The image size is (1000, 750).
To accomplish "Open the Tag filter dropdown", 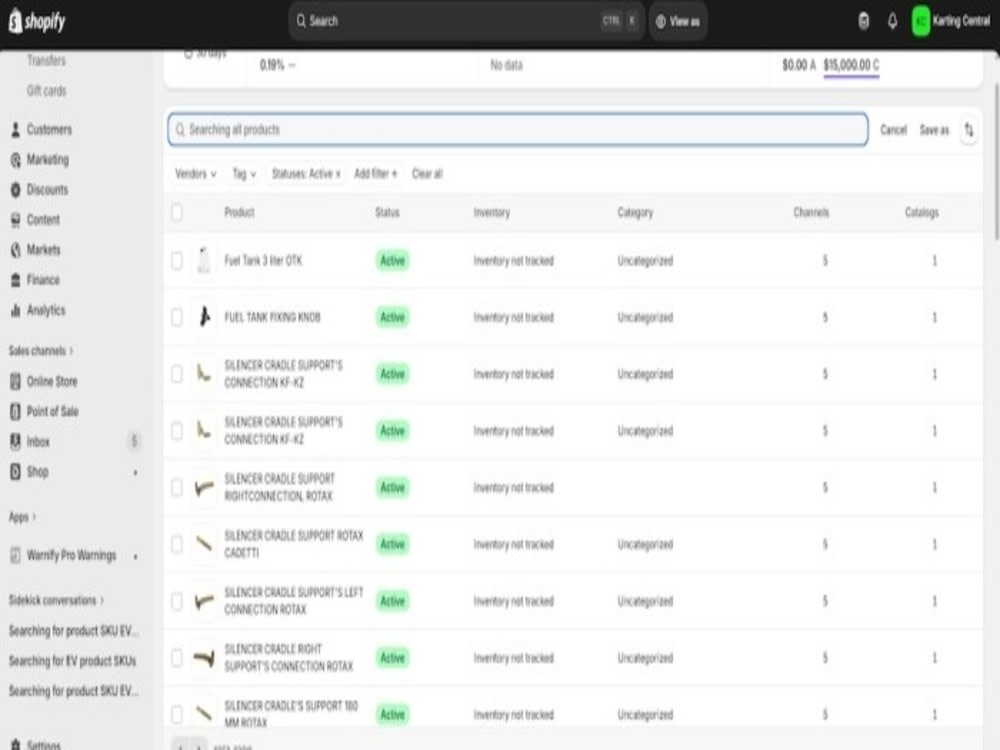I will pyautogui.click(x=244, y=173).
